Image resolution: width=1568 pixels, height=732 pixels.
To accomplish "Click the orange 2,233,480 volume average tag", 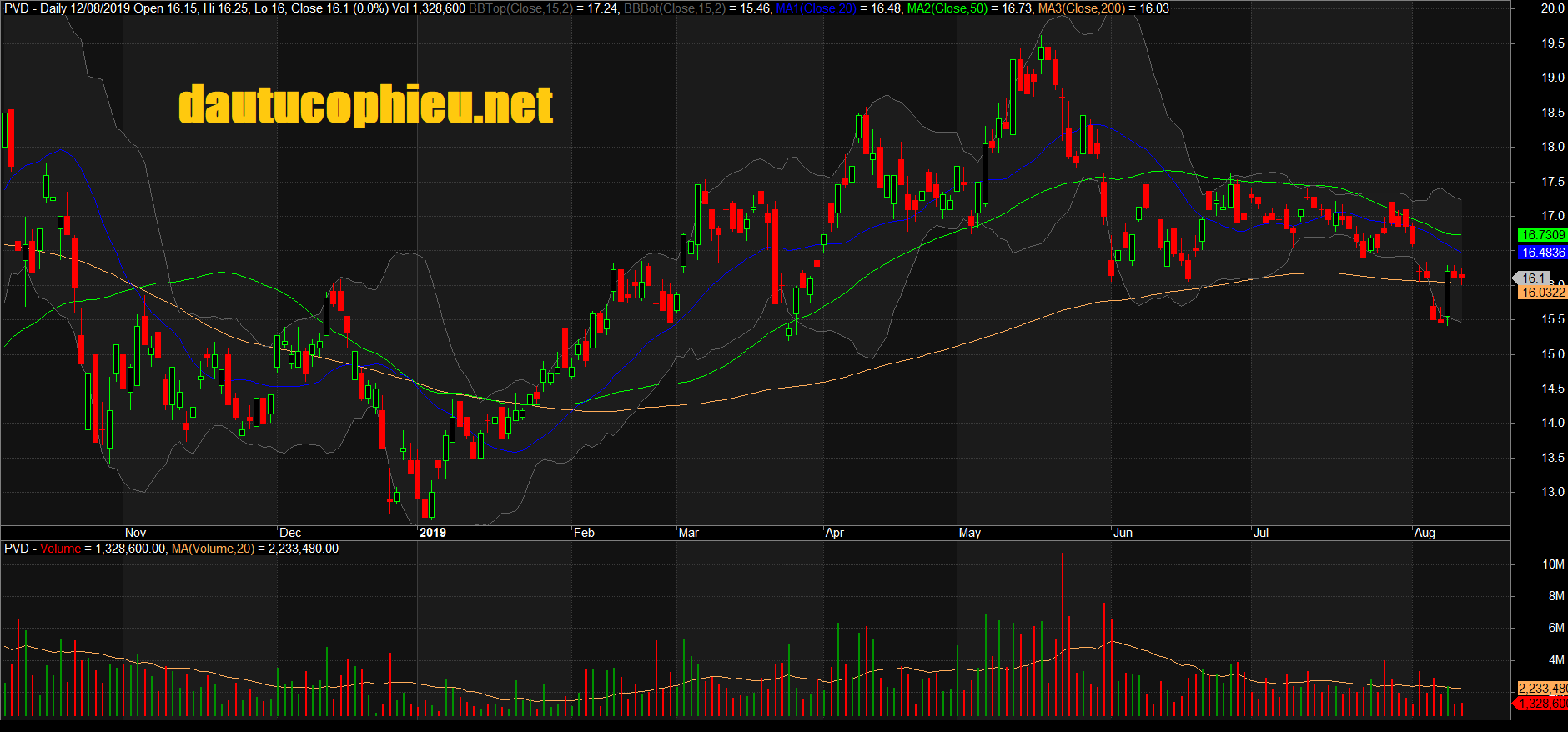I will pos(1542,689).
